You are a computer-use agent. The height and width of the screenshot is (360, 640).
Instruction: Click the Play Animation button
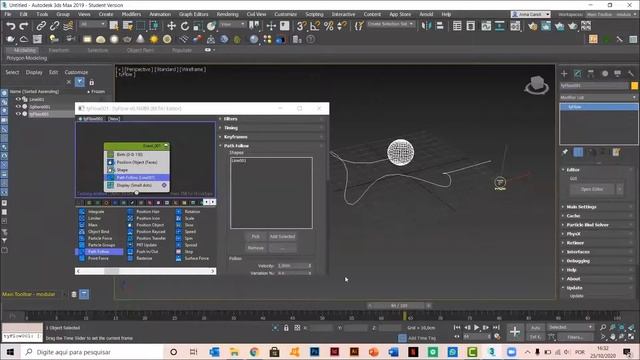point(476,327)
